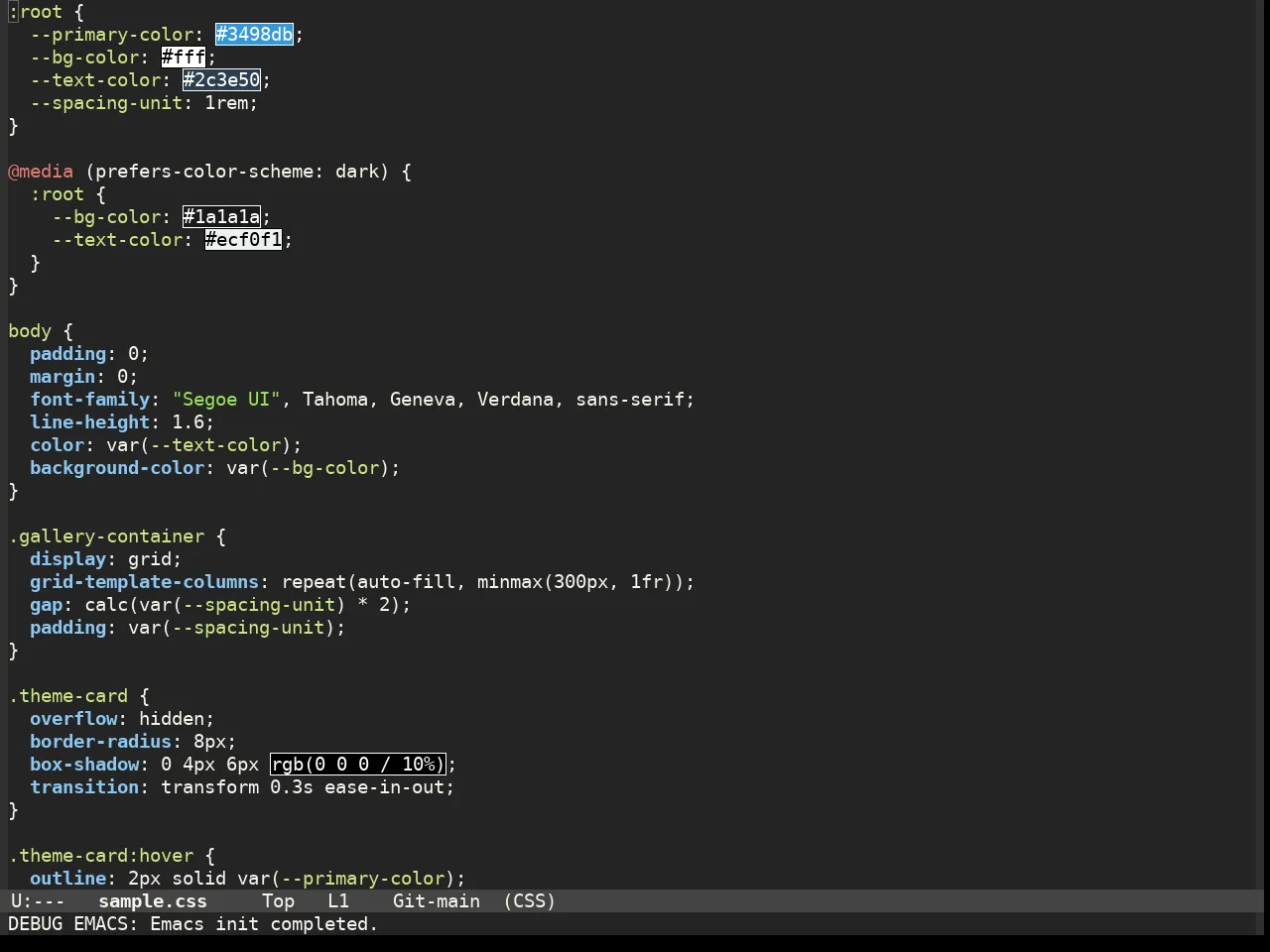The image size is (1270, 952).
Task: Click the .theme-card selector line
Action: (x=78, y=696)
